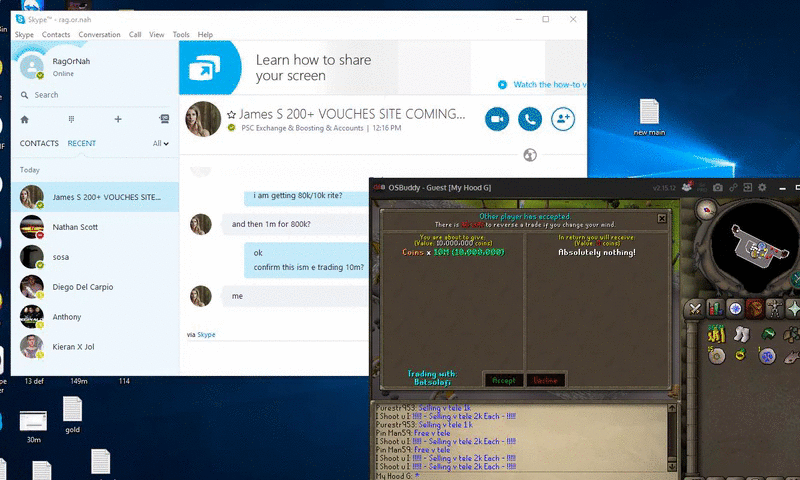Open the Skype menu

(24, 35)
